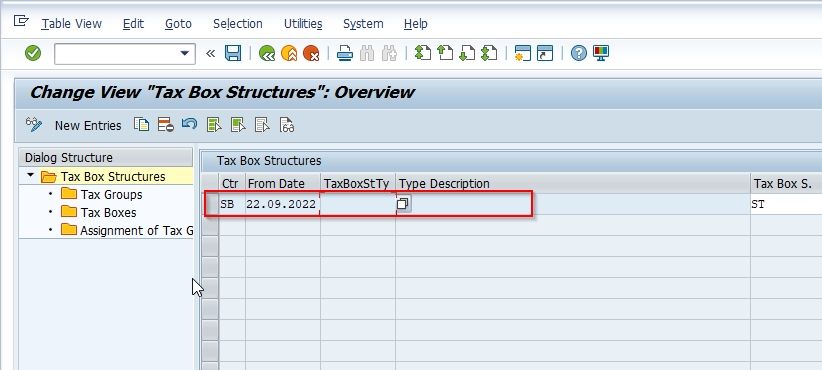This screenshot has height=370, width=822.
Task: Open the Goto menu
Action: coord(178,24)
